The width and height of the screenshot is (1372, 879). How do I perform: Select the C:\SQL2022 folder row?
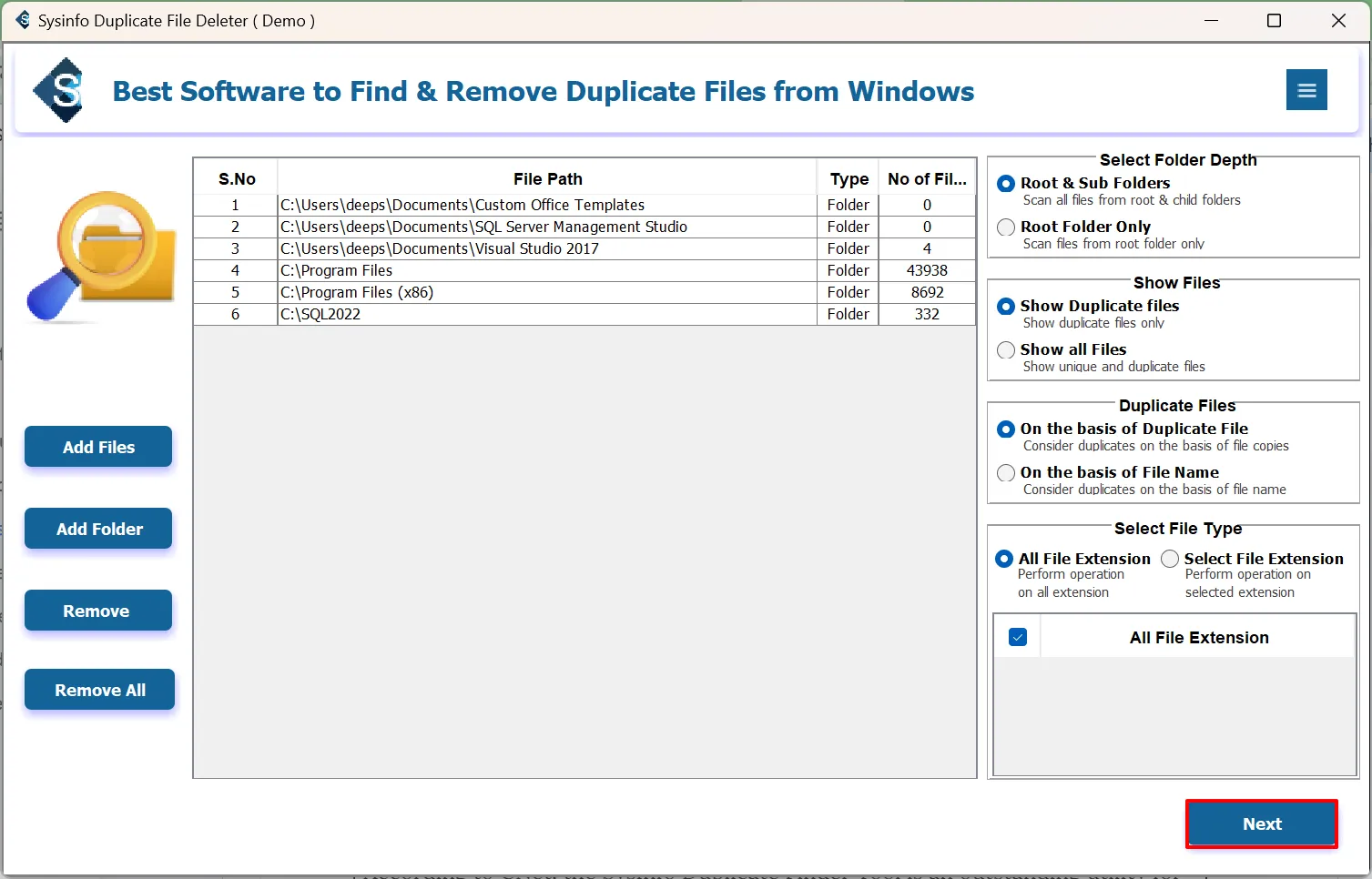(546, 314)
